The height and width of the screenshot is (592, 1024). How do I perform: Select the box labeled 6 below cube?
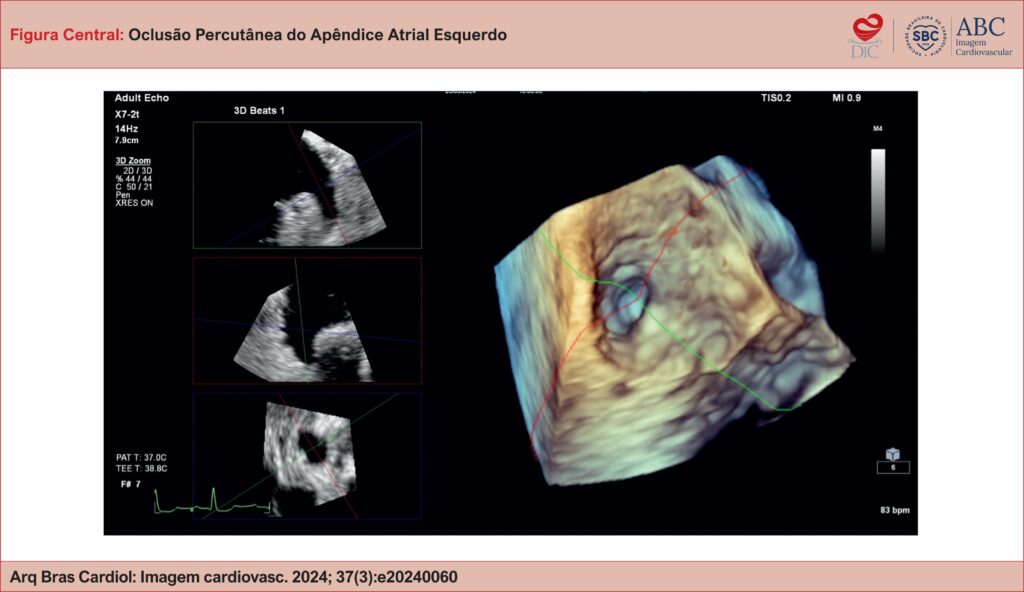pos(892,468)
